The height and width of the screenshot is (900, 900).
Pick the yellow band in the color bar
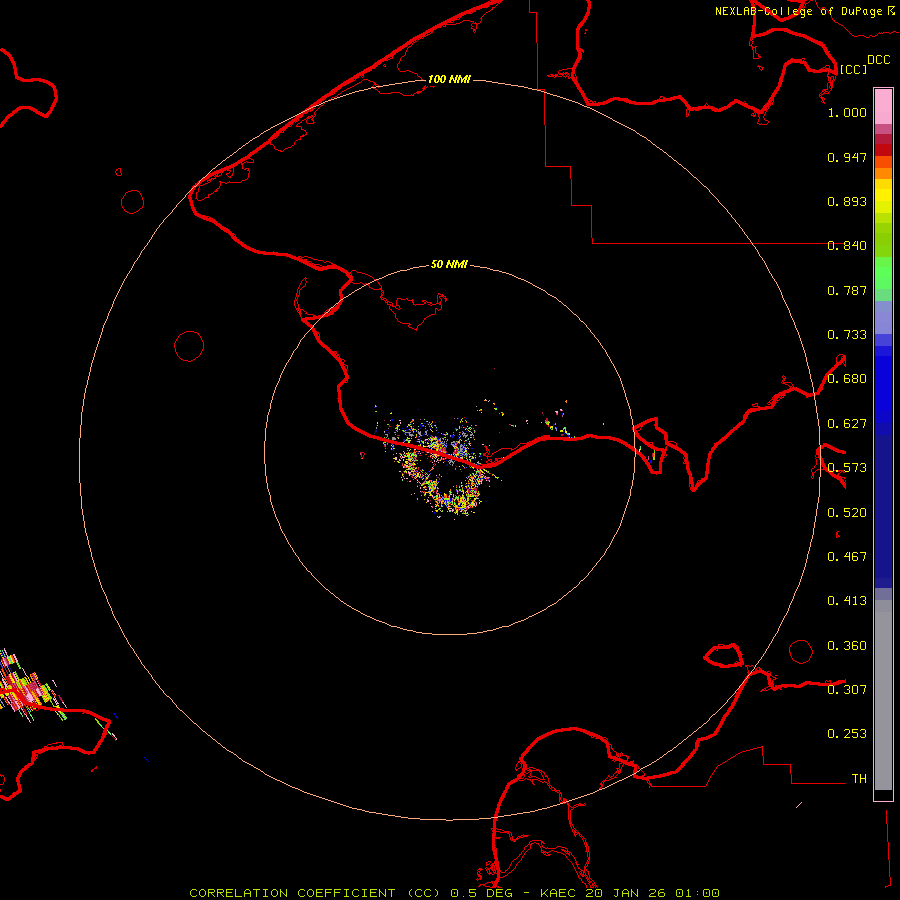pos(883,195)
